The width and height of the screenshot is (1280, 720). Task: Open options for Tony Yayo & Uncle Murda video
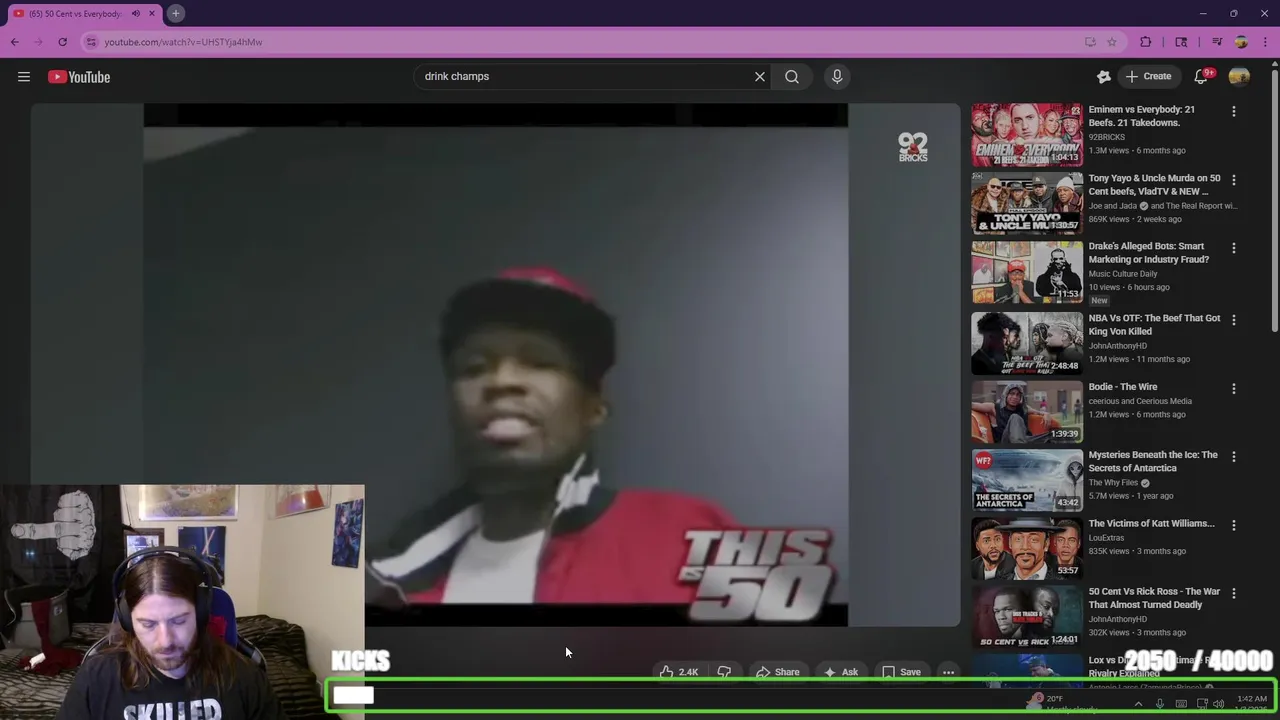point(1234,180)
